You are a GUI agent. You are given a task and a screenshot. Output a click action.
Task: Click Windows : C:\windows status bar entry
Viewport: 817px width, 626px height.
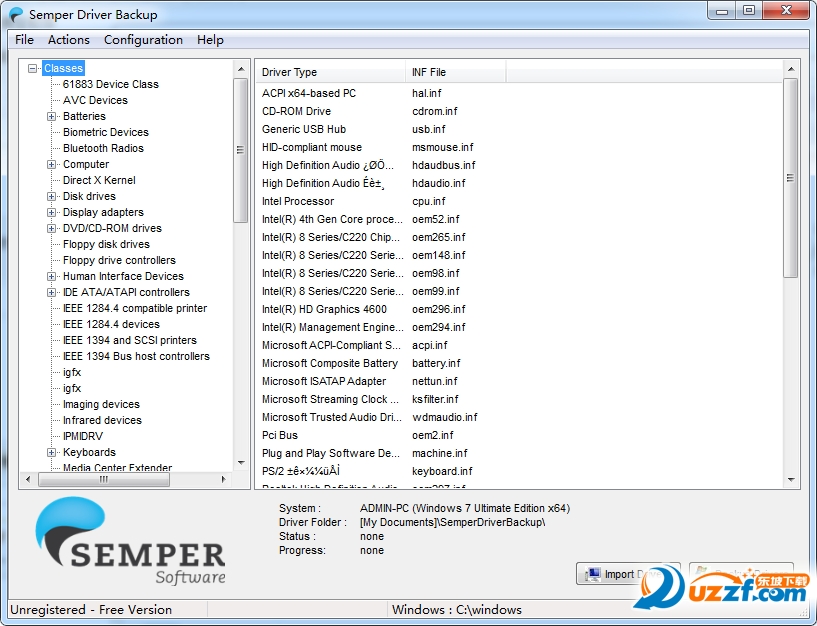click(456, 610)
